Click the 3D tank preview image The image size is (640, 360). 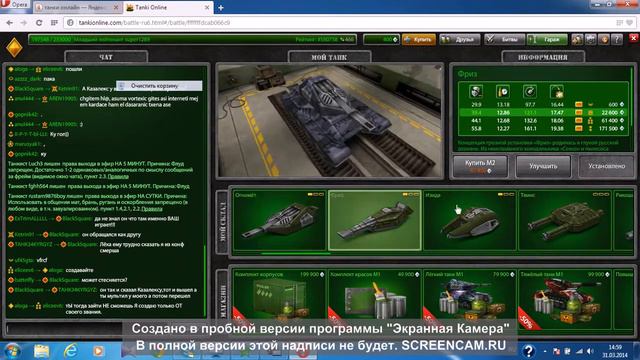pos(330,120)
